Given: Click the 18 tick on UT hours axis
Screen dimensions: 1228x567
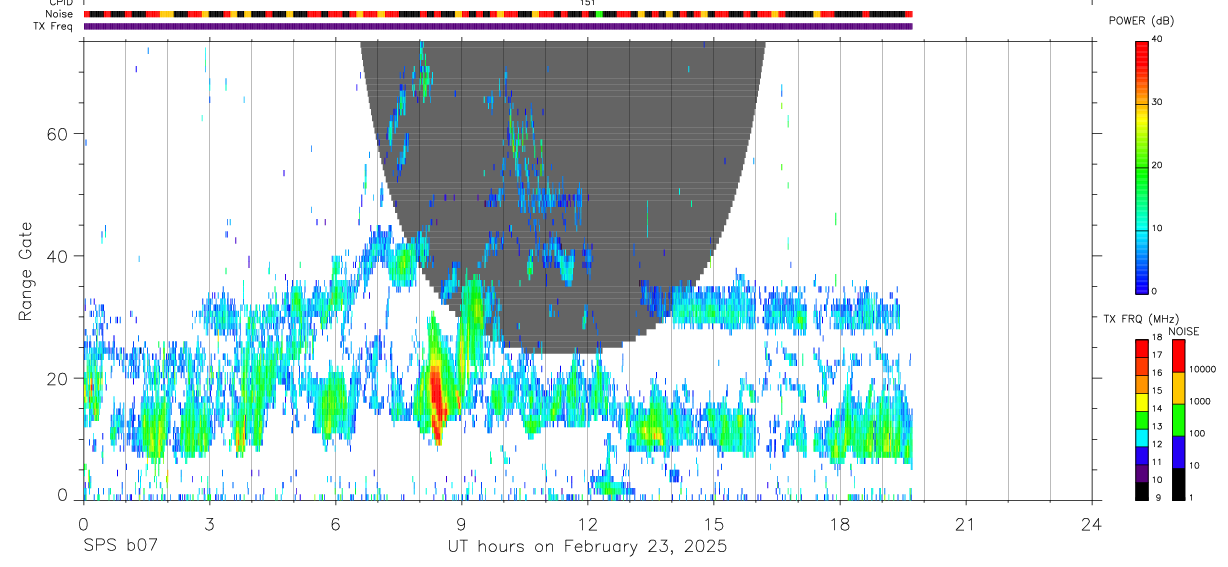Looking at the screenshot, I should coord(839,523).
